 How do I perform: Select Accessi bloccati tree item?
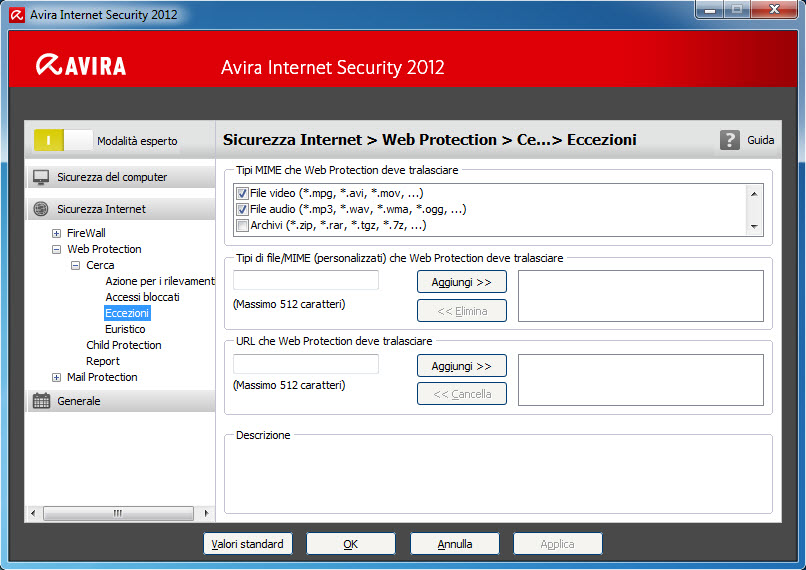click(142, 297)
